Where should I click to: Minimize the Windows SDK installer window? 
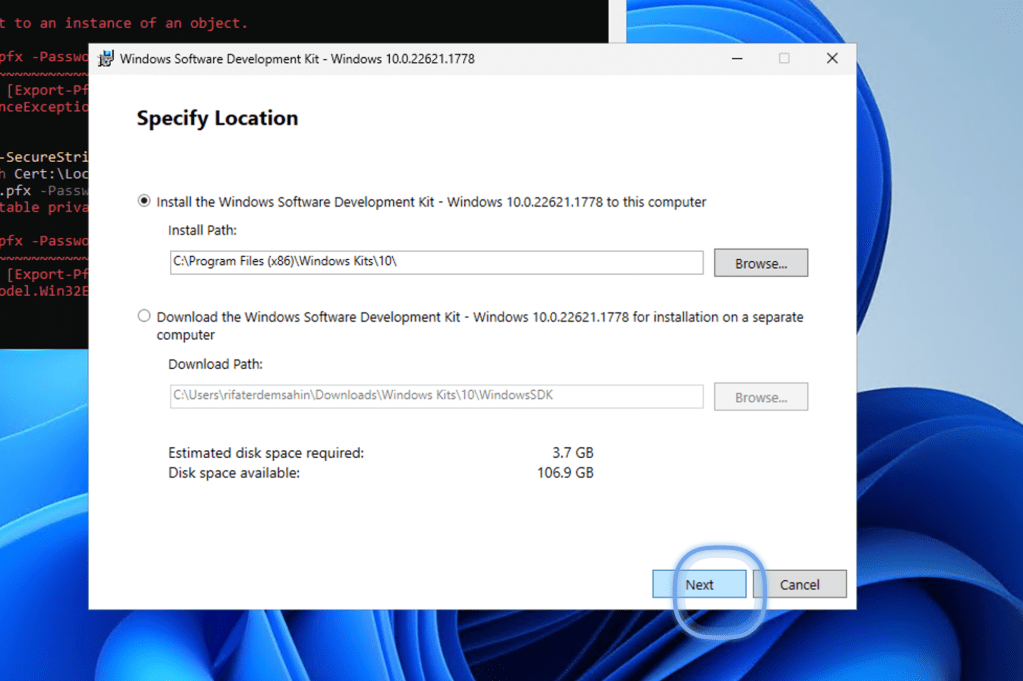737,59
